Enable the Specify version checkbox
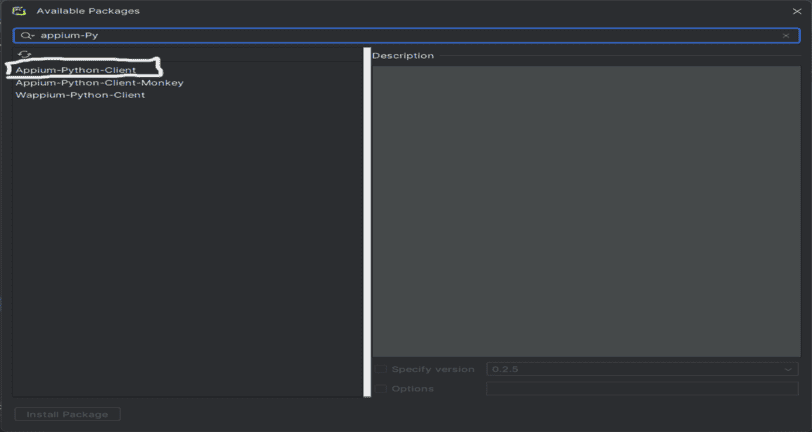 (381, 369)
